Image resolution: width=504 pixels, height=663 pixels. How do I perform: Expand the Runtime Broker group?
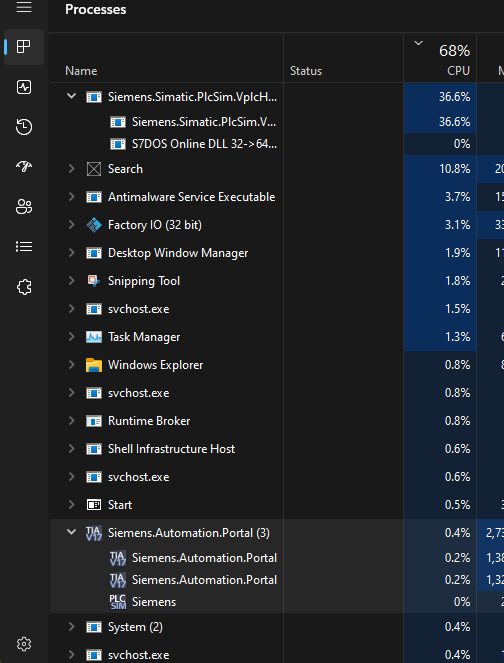71,421
